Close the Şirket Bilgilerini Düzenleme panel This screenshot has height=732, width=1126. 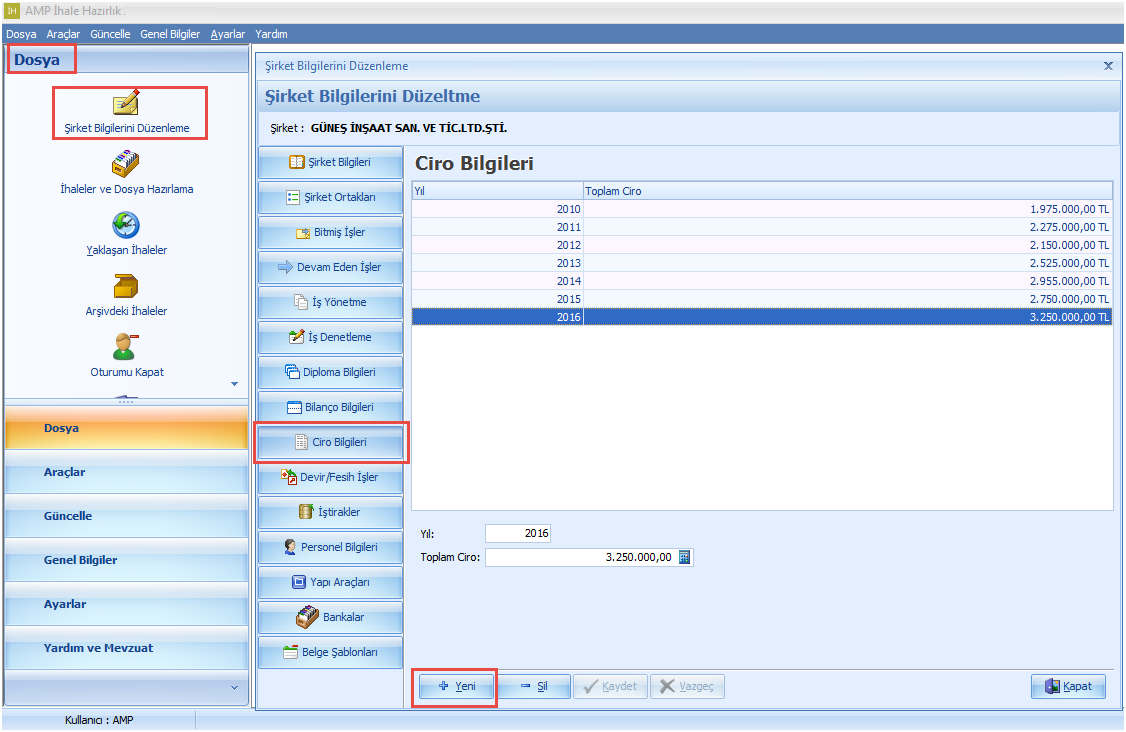tap(1108, 65)
